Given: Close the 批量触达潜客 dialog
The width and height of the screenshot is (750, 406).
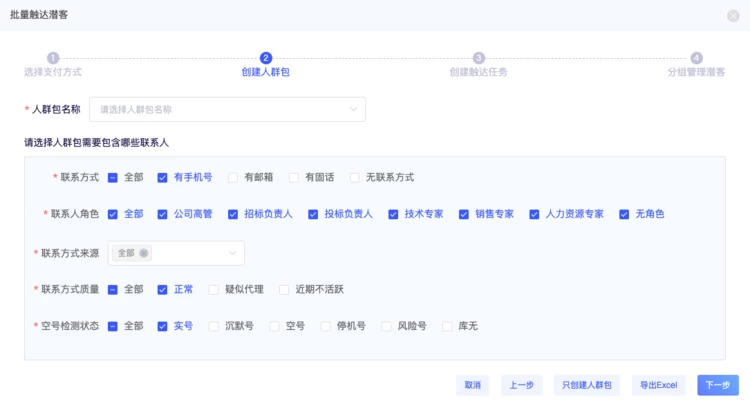Looking at the screenshot, I should click(x=733, y=16).
